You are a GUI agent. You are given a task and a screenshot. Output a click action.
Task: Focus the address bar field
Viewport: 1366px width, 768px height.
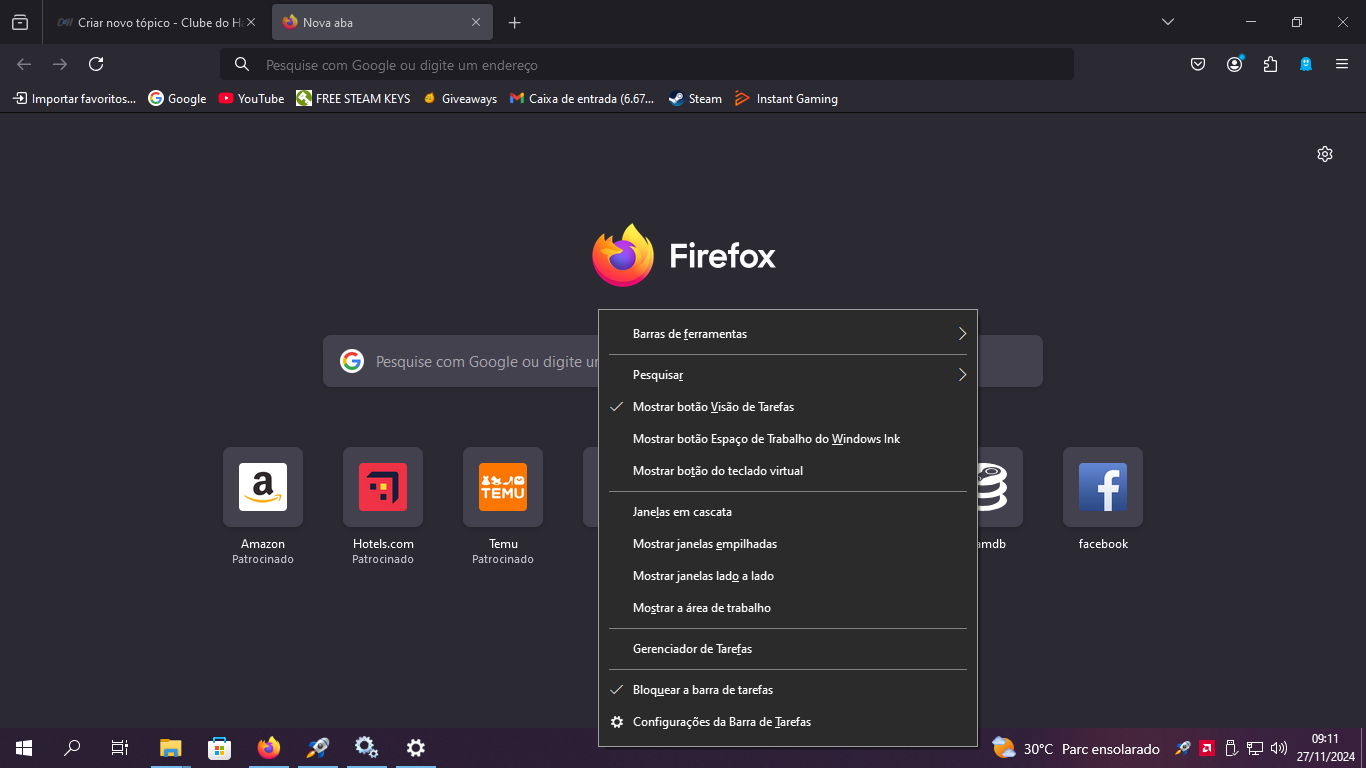(x=647, y=64)
